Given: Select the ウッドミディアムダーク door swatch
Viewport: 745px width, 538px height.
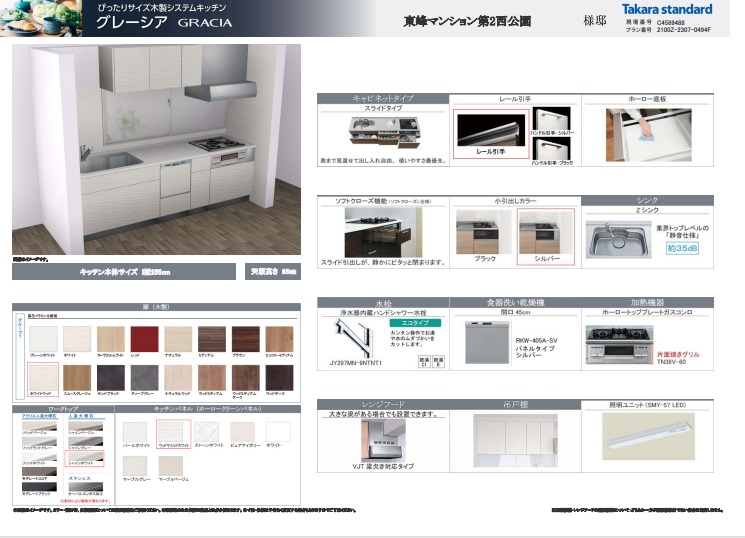Looking at the screenshot, I should [246, 378].
